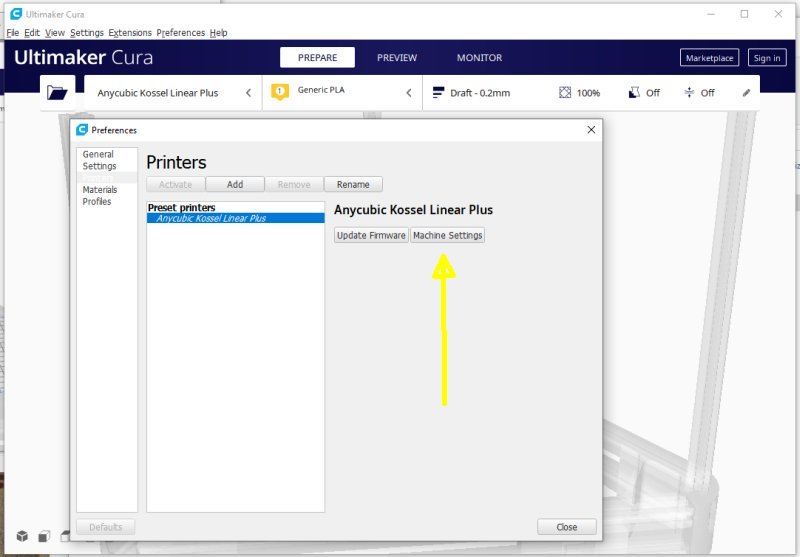Click the disabled Activate button
The width and height of the screenshot is (800, 557).
click(x=176, y=184)
